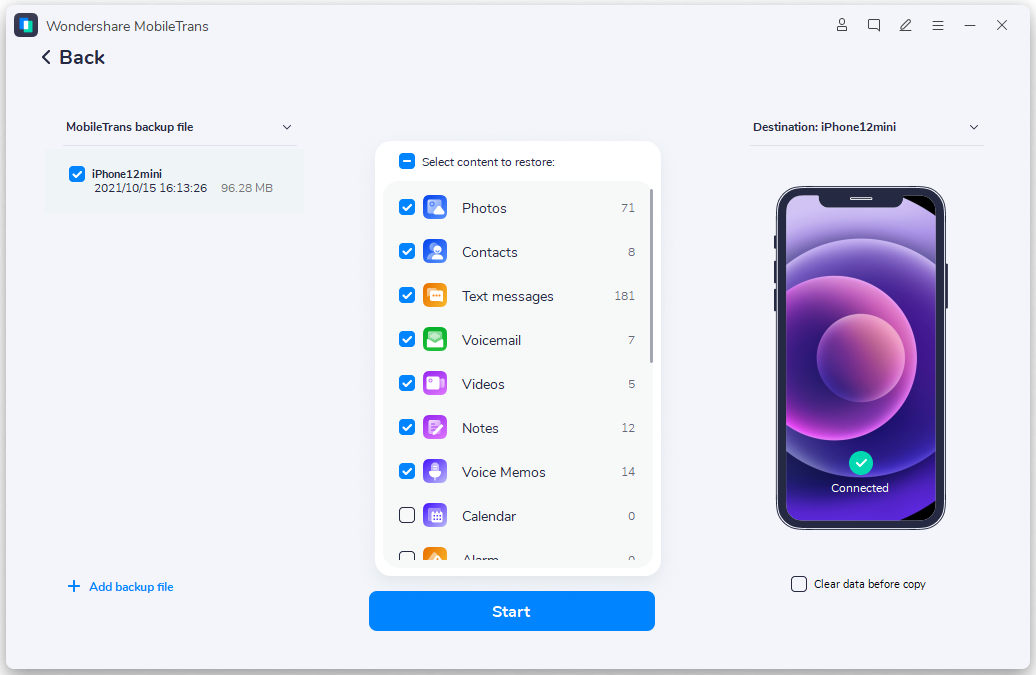The width and height of the screenshot is (1036, 675).
Task: Uncheck the Voice Memos checkbox
Action: tap(407, 472)
